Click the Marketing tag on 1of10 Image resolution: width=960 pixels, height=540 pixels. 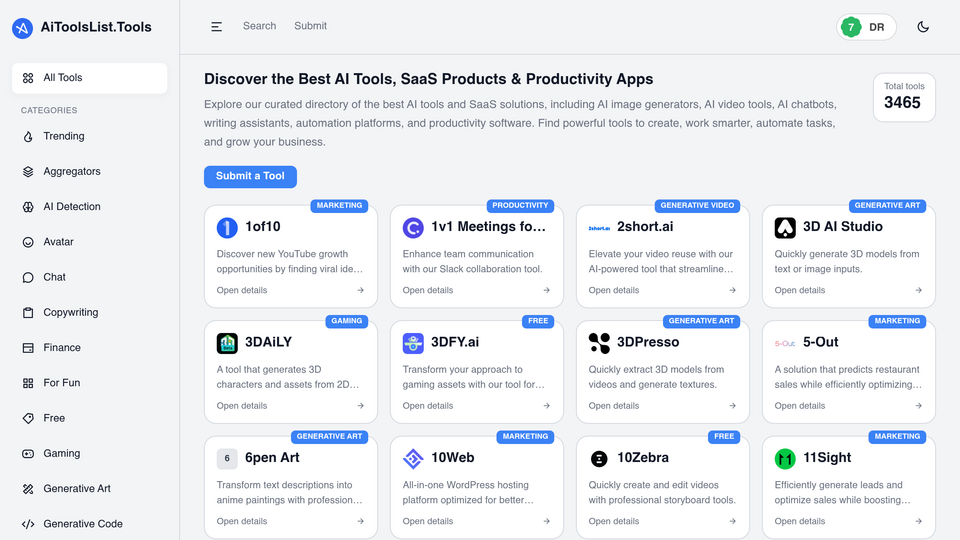coord(339,206)
